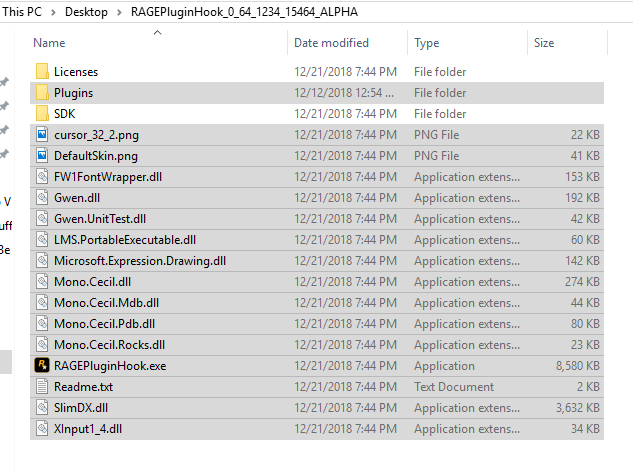Select the file name Mono.Cecil.dll
This screenshot has width=633, height=471.
(x=92, y=282)
